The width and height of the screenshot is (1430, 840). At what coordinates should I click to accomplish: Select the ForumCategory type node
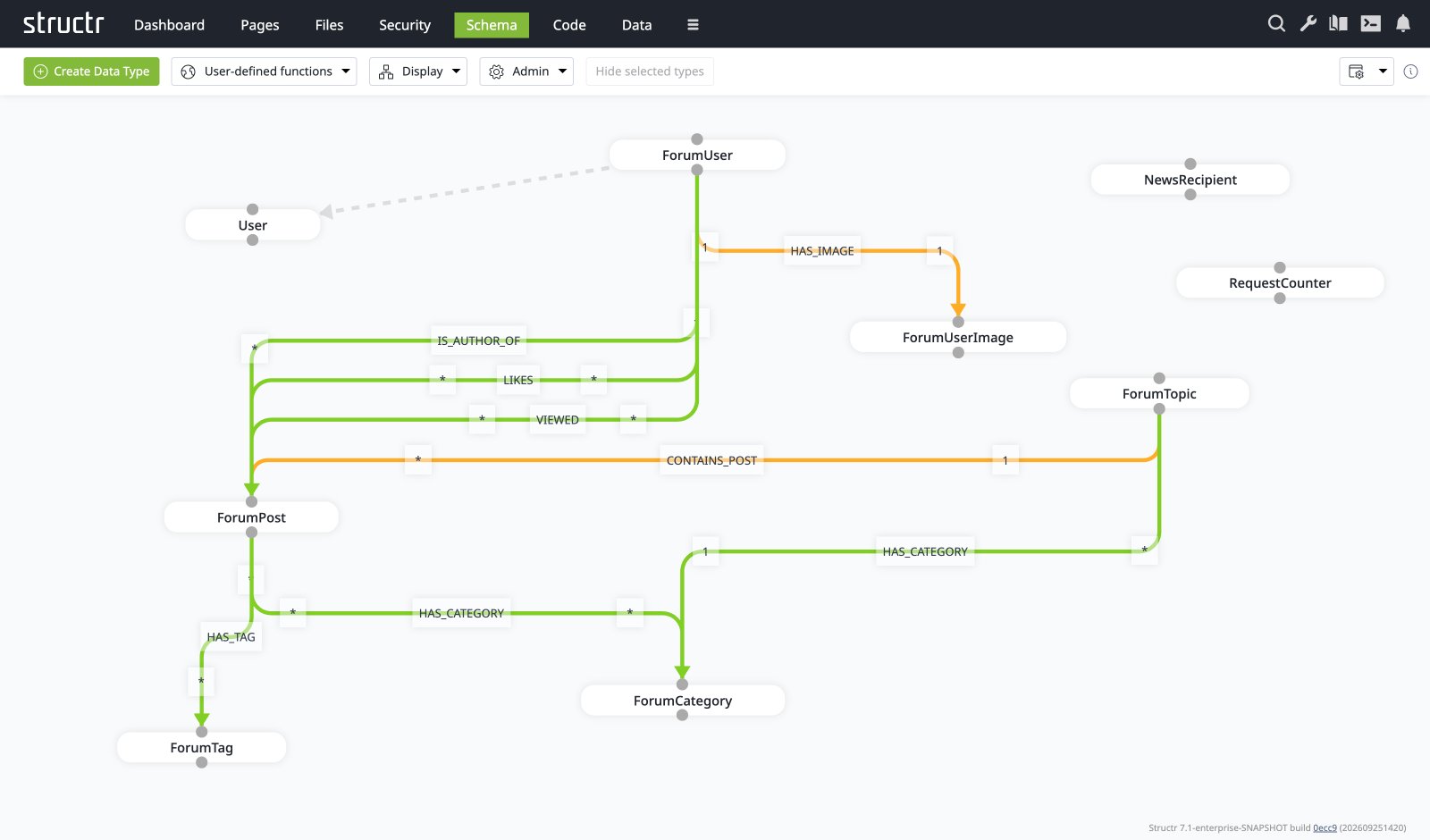click(x=683, y=701)
